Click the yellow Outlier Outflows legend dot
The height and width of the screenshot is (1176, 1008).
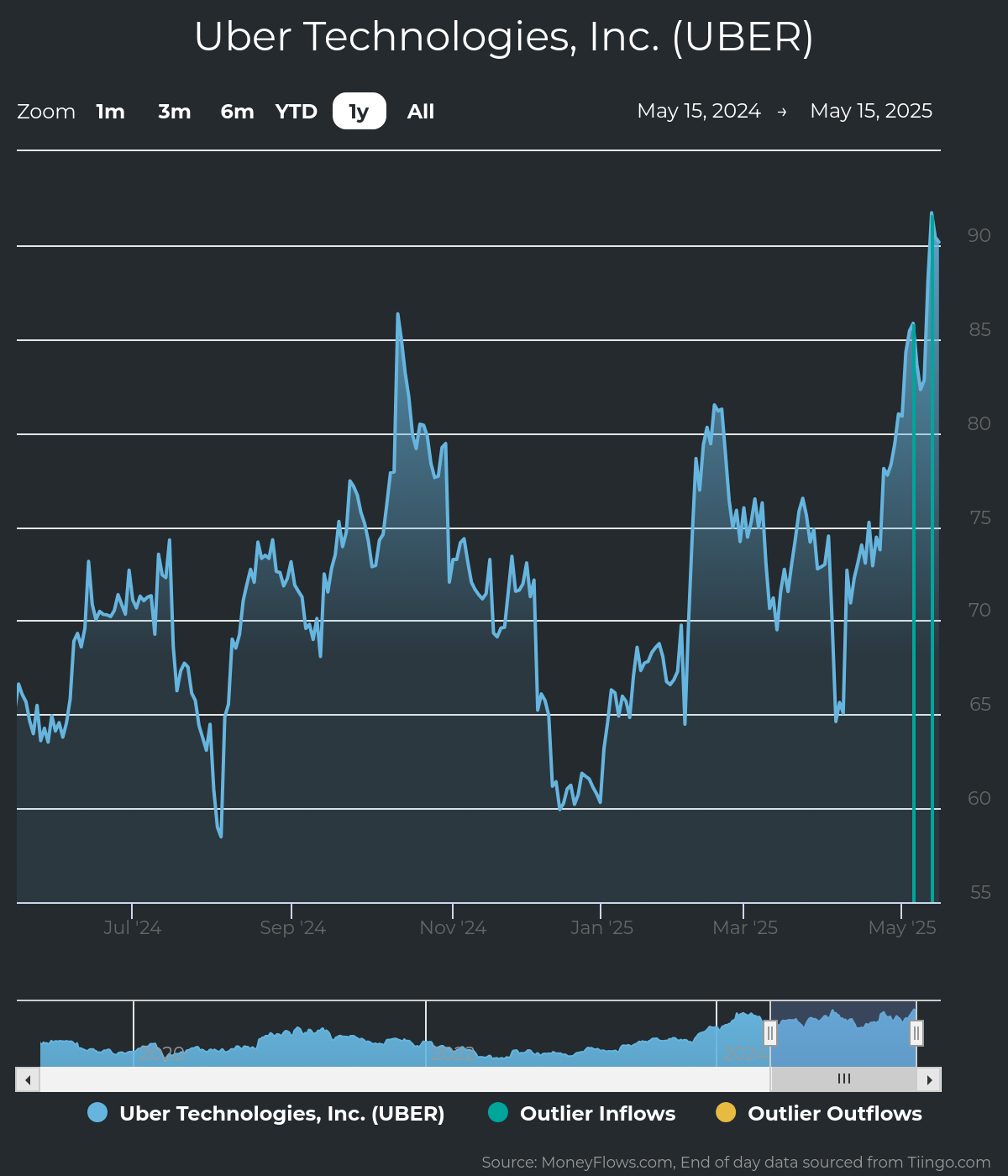(x=726, y=1112)
